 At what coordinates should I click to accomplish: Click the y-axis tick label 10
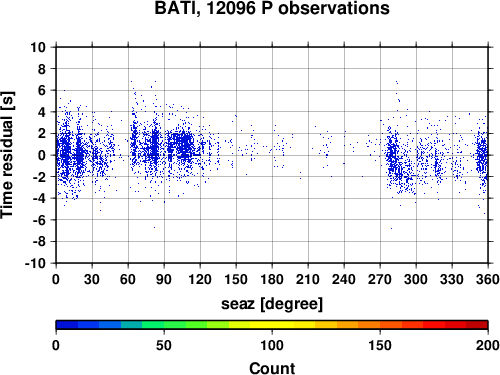tap(38, 47)
